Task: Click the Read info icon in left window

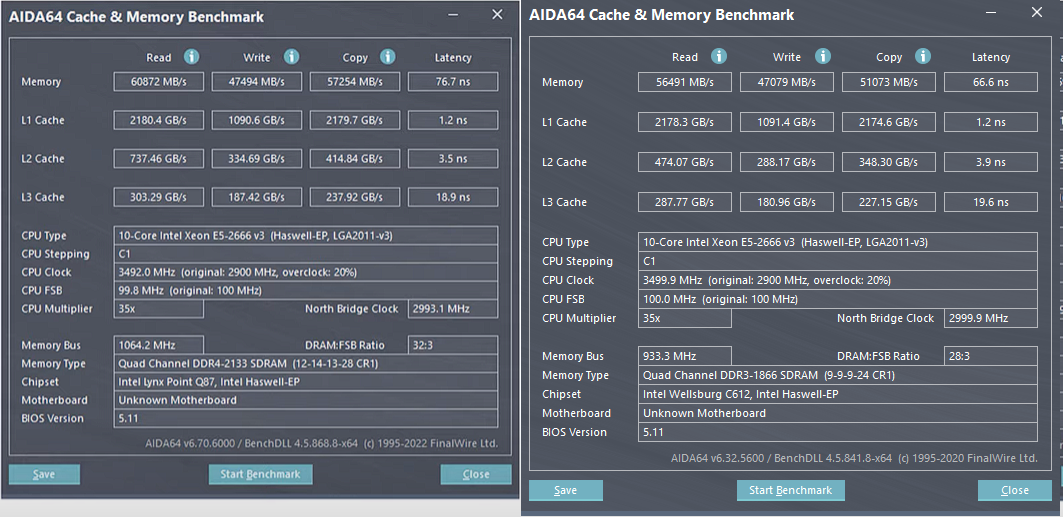Action: click(191, 57)
